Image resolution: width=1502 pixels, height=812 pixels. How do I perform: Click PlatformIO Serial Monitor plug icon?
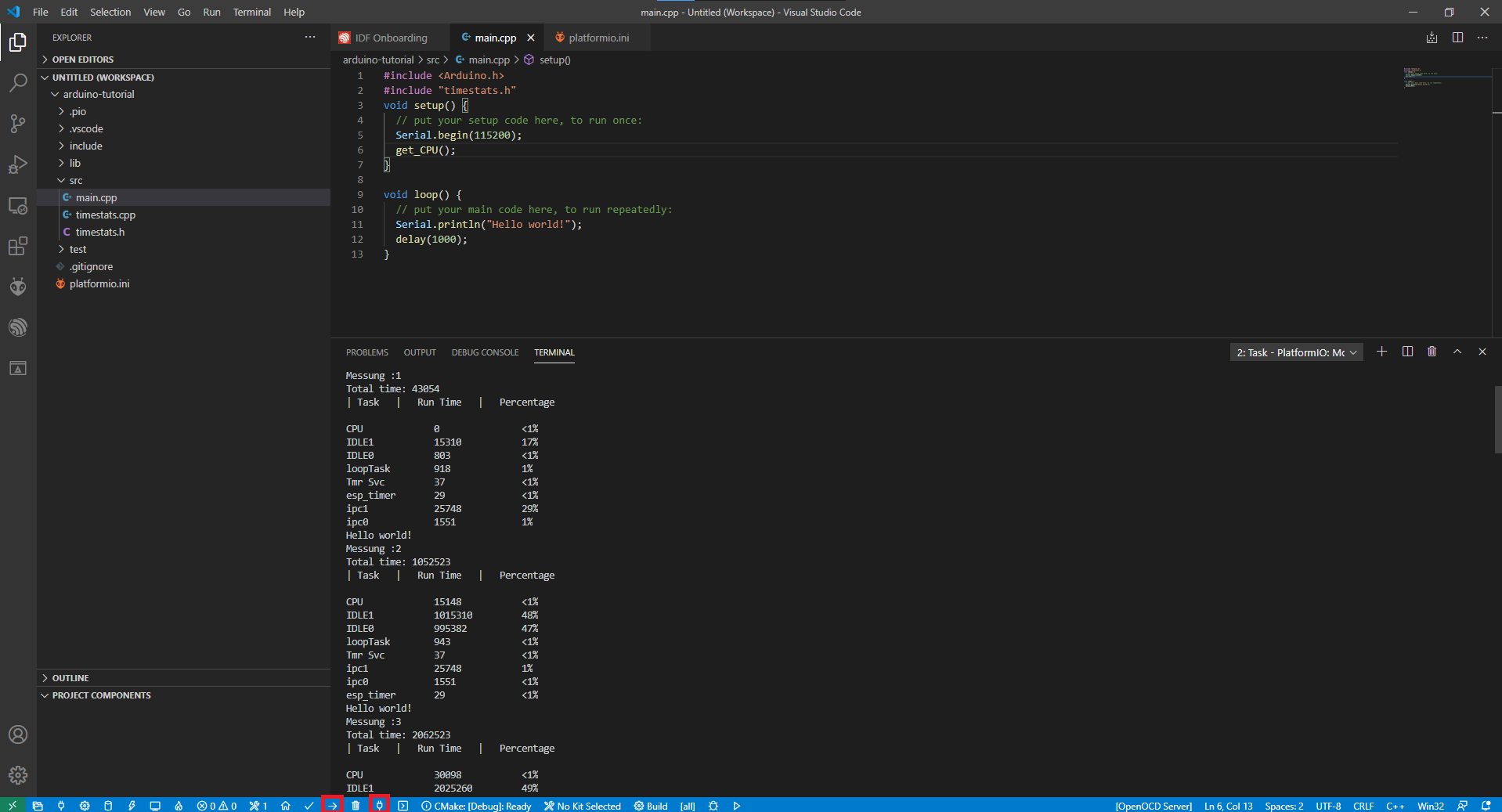(x=379, y=806)
